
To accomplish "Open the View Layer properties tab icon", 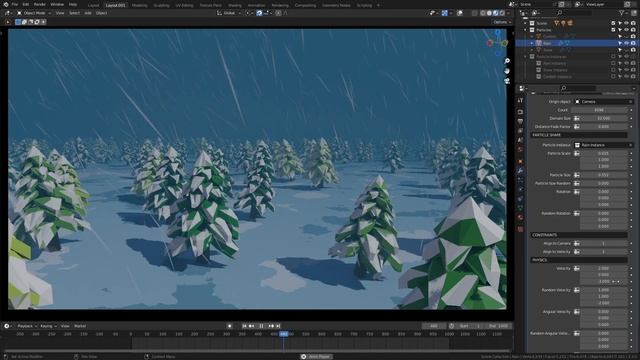I will (x=520, y=131).
